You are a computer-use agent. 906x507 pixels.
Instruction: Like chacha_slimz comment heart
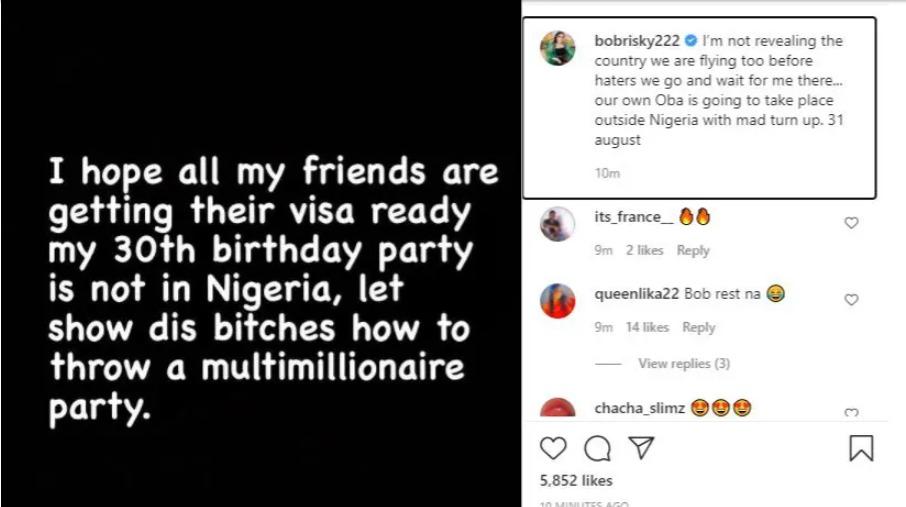click(x=851, y=412)
